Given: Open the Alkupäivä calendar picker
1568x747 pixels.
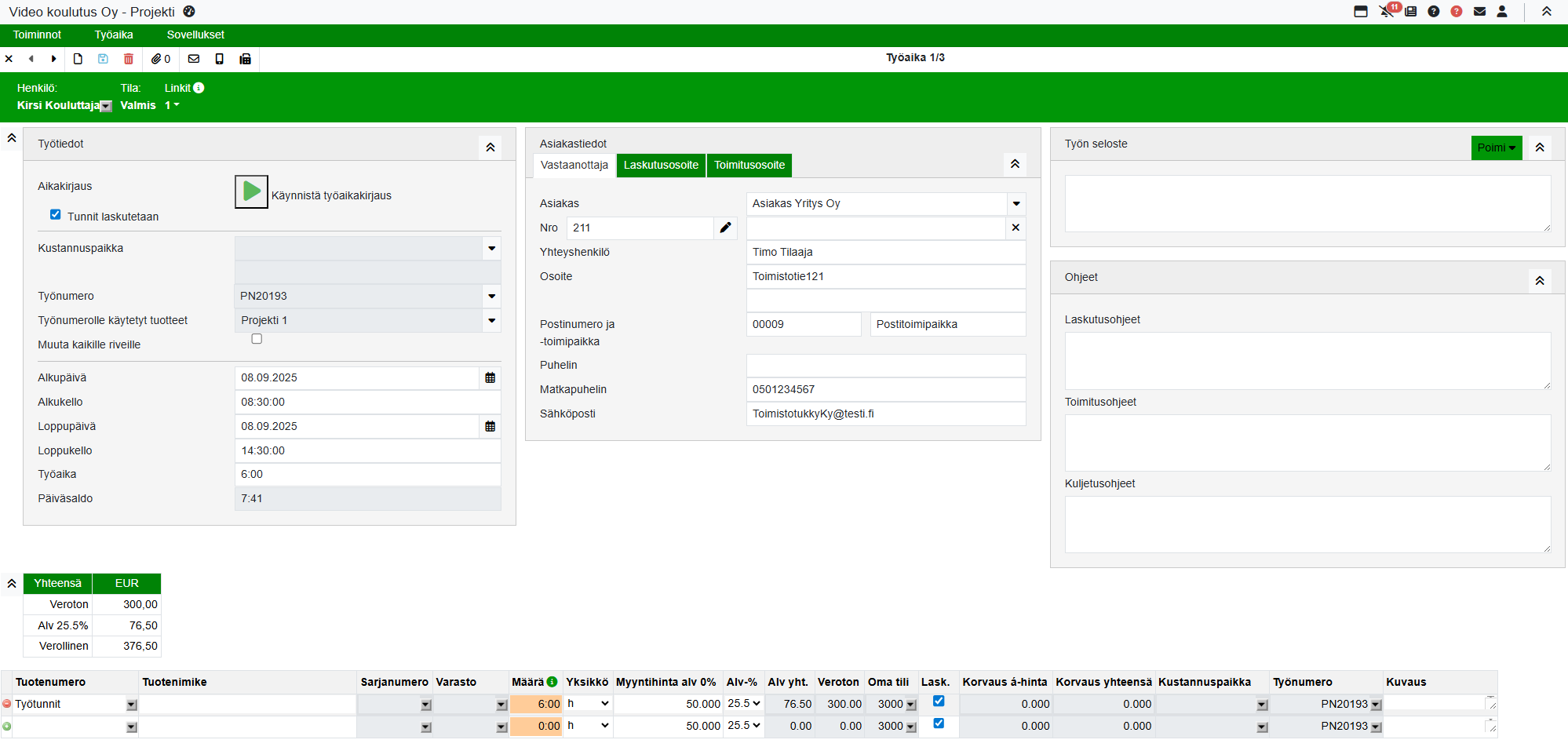Looking at the screenshot, I should click(x=490, y=378).
